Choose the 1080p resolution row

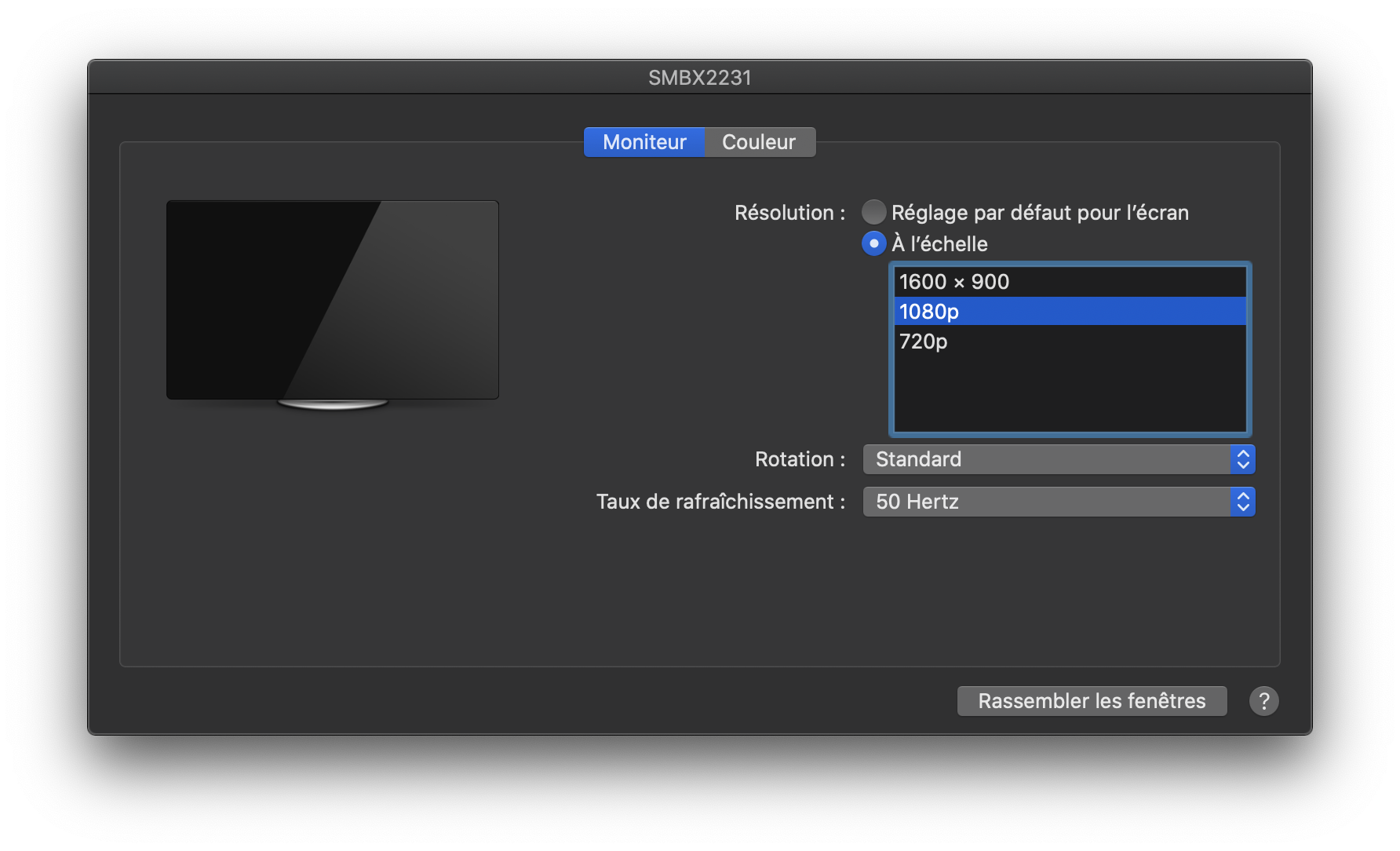(1070, 312)
